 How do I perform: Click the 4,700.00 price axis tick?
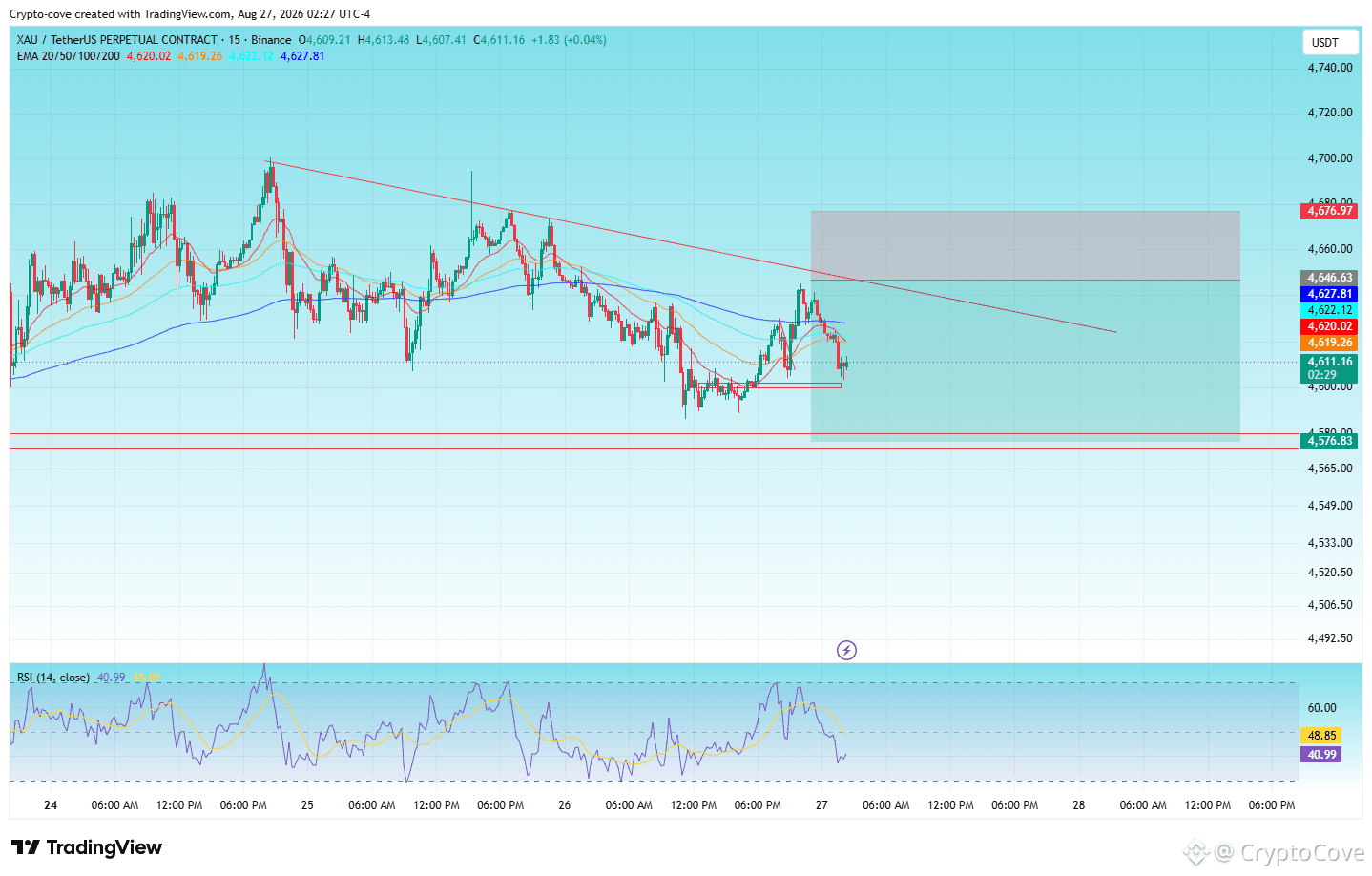click(1330, 158)
